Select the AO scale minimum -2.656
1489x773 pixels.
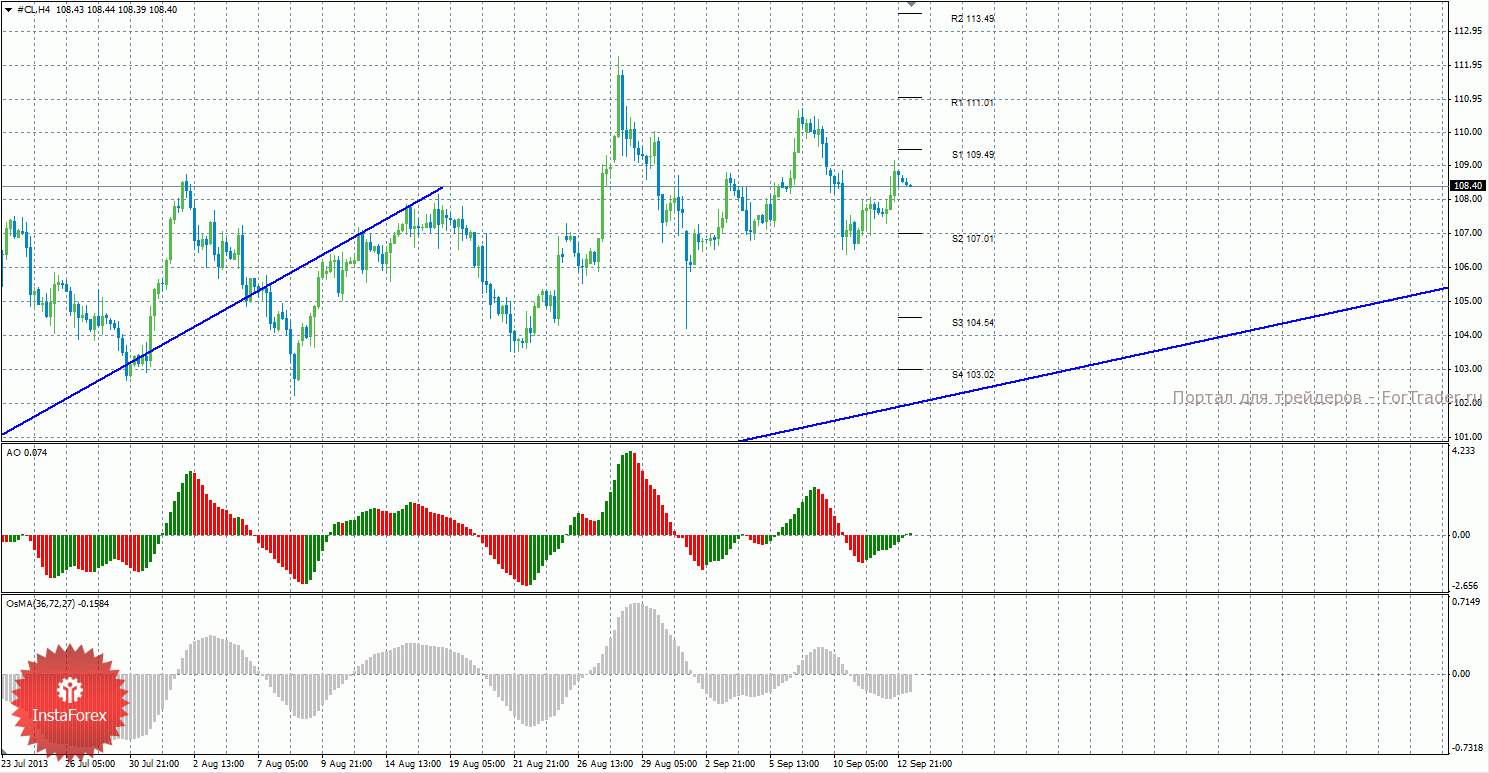(x=1464, y=586)
